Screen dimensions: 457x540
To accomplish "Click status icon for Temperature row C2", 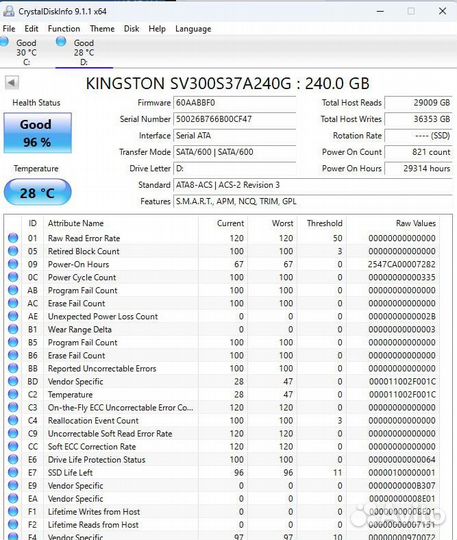I will click(x=13, y=394).
